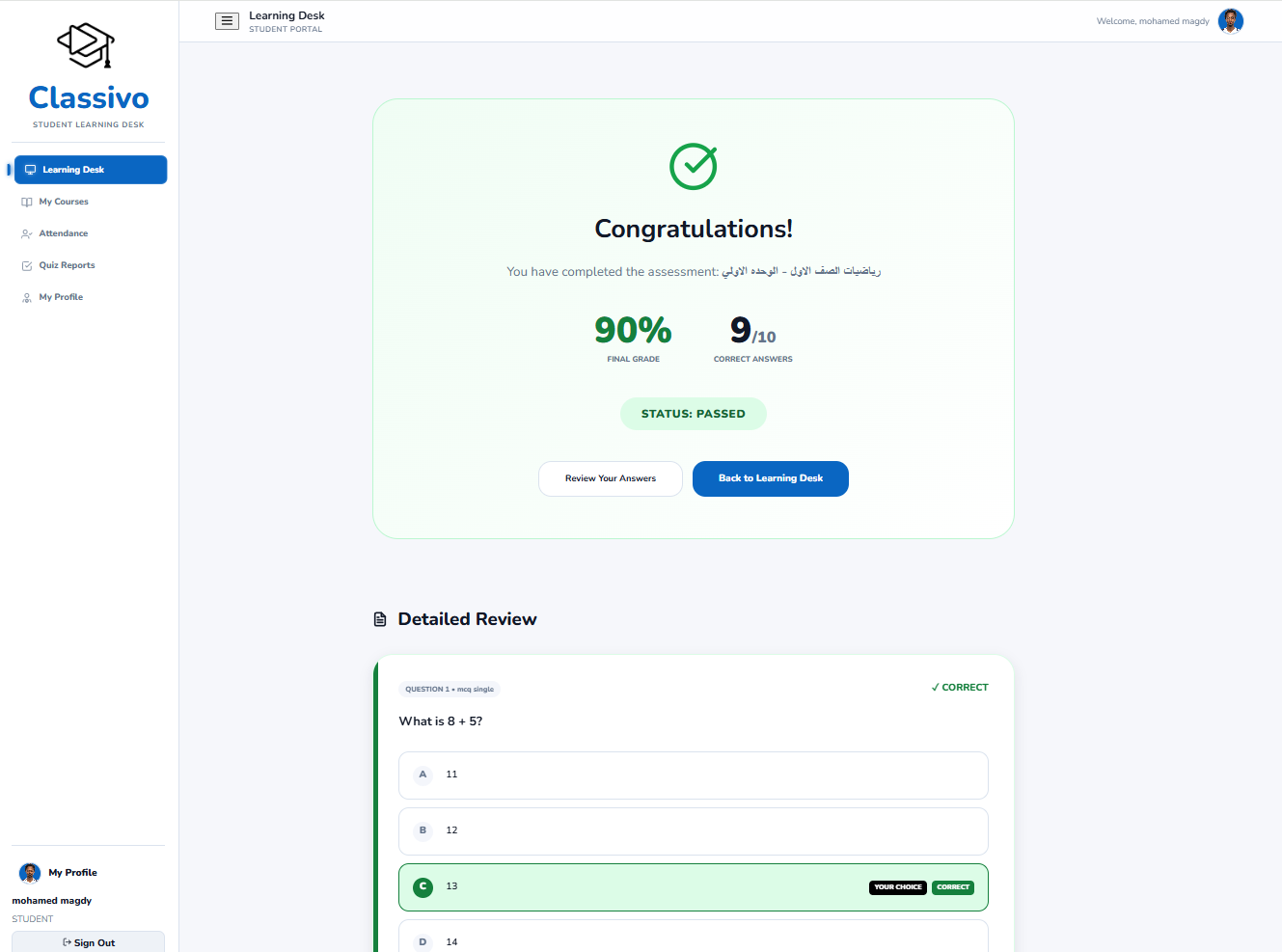
Task: Click the Detailed Review document icon
Action: point(380,619)
